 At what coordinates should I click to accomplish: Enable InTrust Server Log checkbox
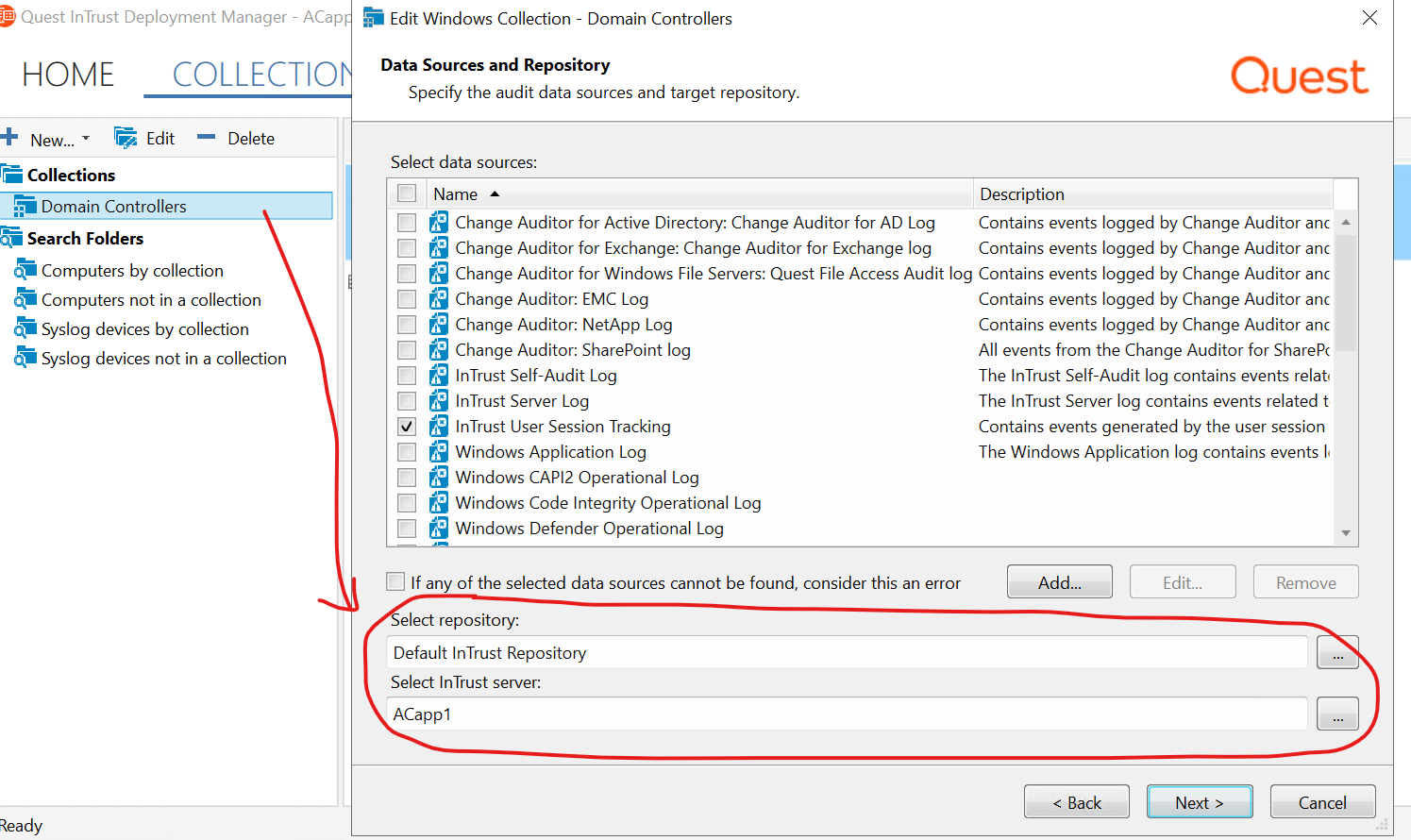click(x=407, y=400)
